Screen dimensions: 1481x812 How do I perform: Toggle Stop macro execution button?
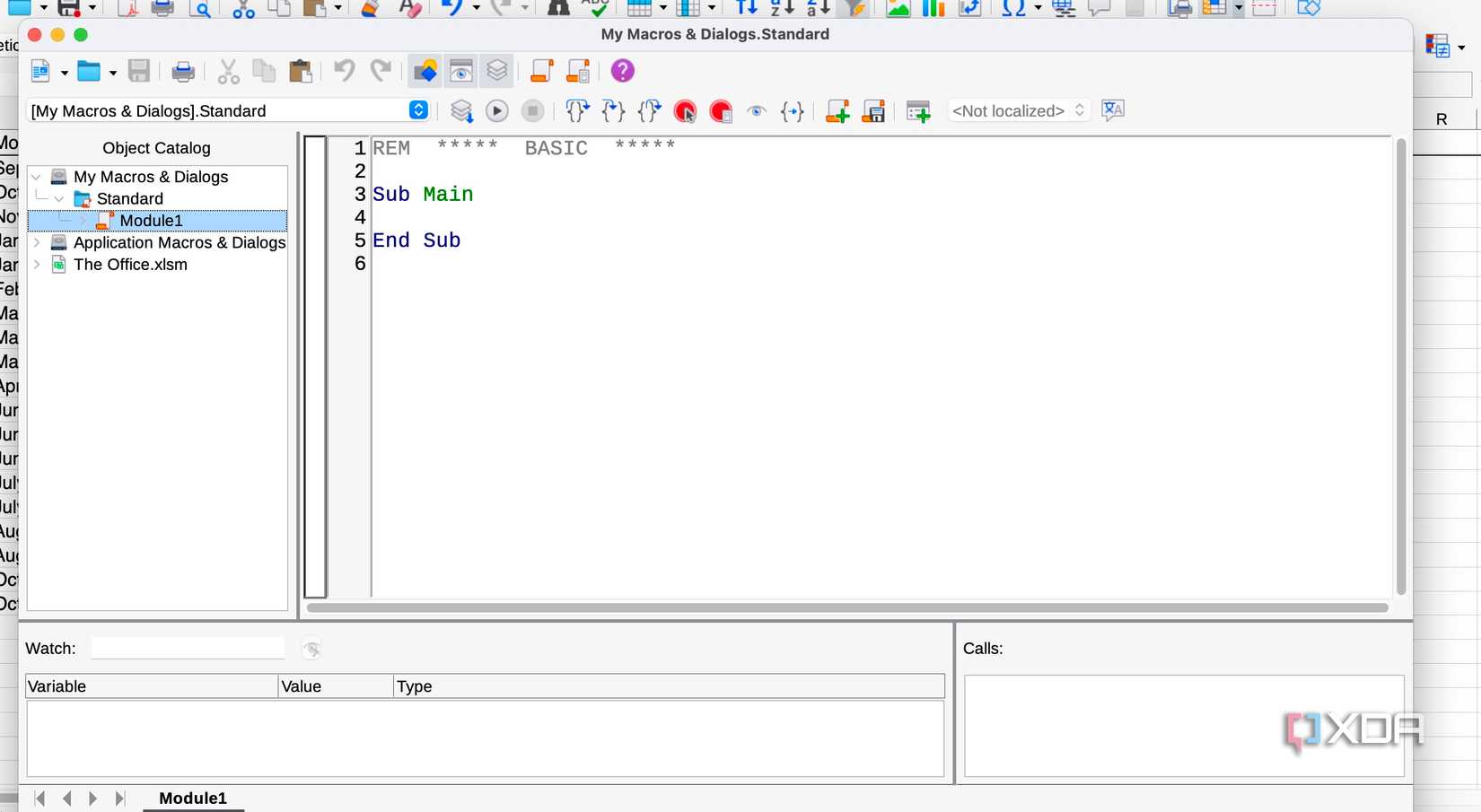(532, 110)
